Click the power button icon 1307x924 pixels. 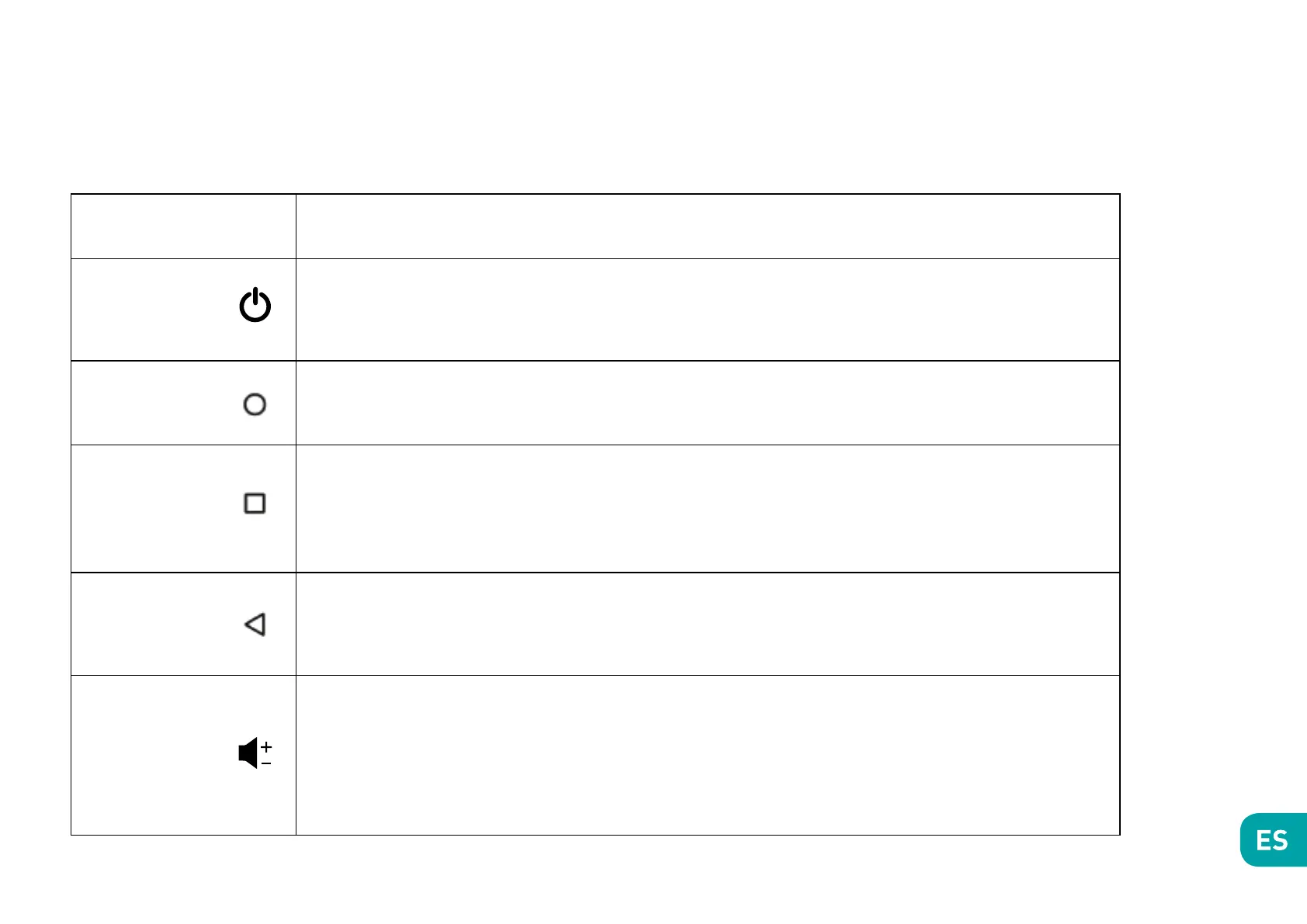255,306
